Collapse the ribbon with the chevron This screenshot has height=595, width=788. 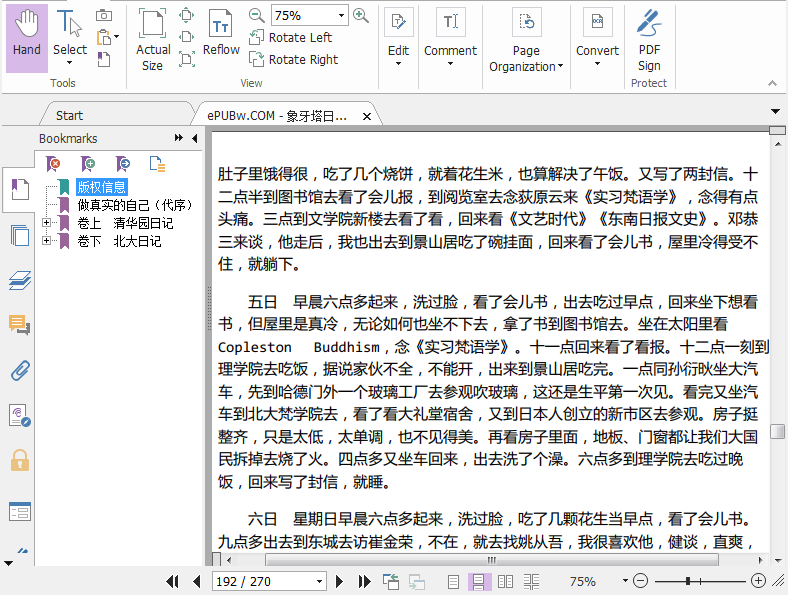[772, 83]
